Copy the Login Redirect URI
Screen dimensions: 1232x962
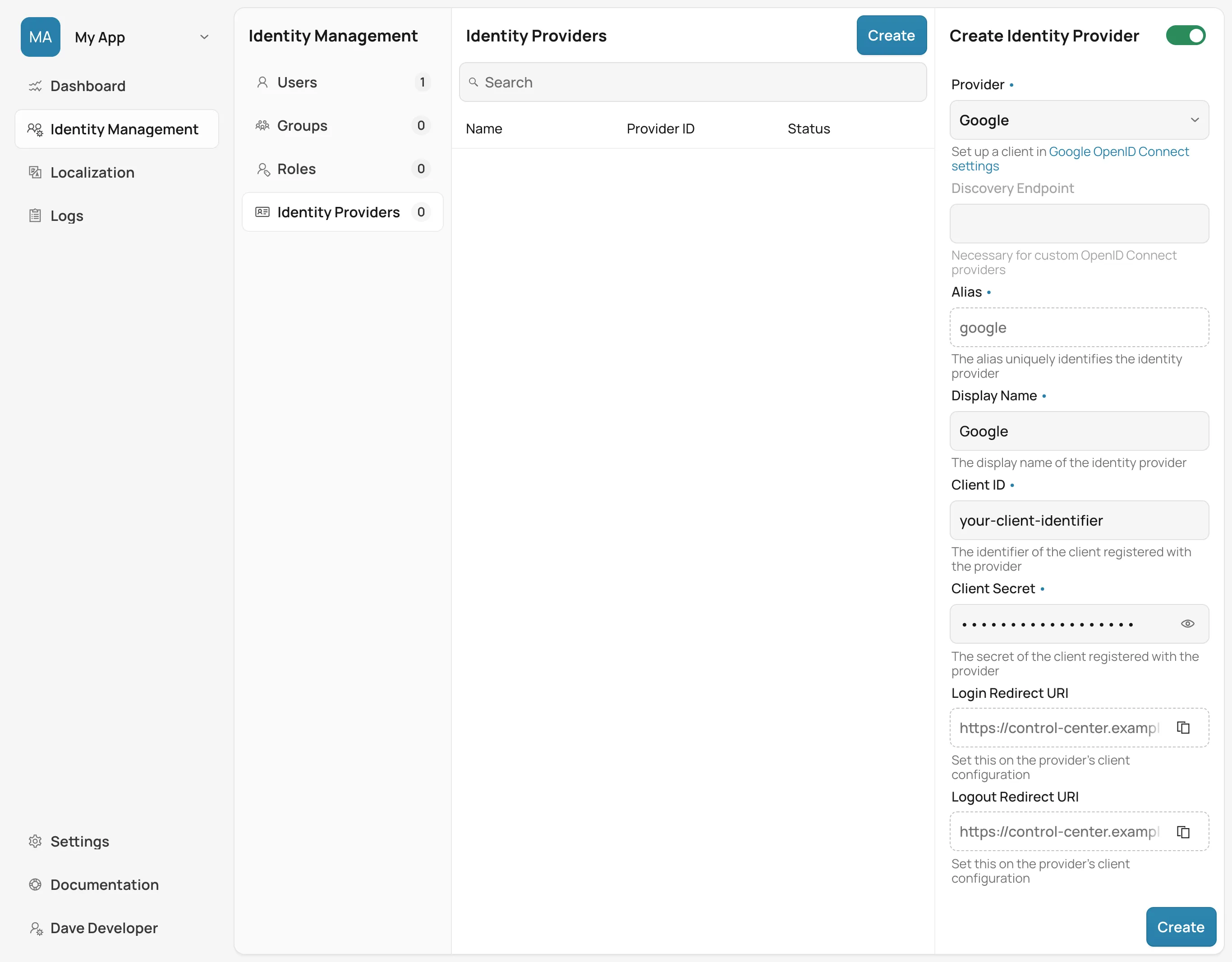click(x=1183, y=728)
